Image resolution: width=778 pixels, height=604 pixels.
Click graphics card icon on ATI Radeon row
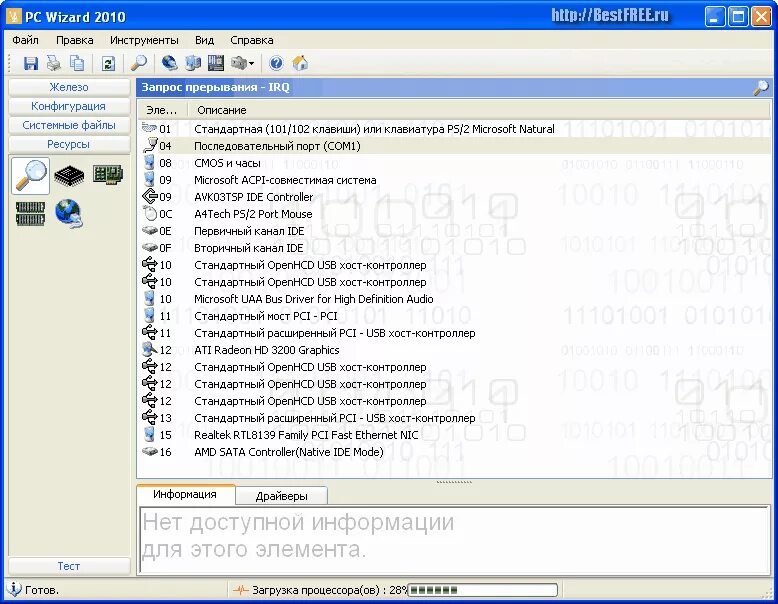click(x=149, y=349)
